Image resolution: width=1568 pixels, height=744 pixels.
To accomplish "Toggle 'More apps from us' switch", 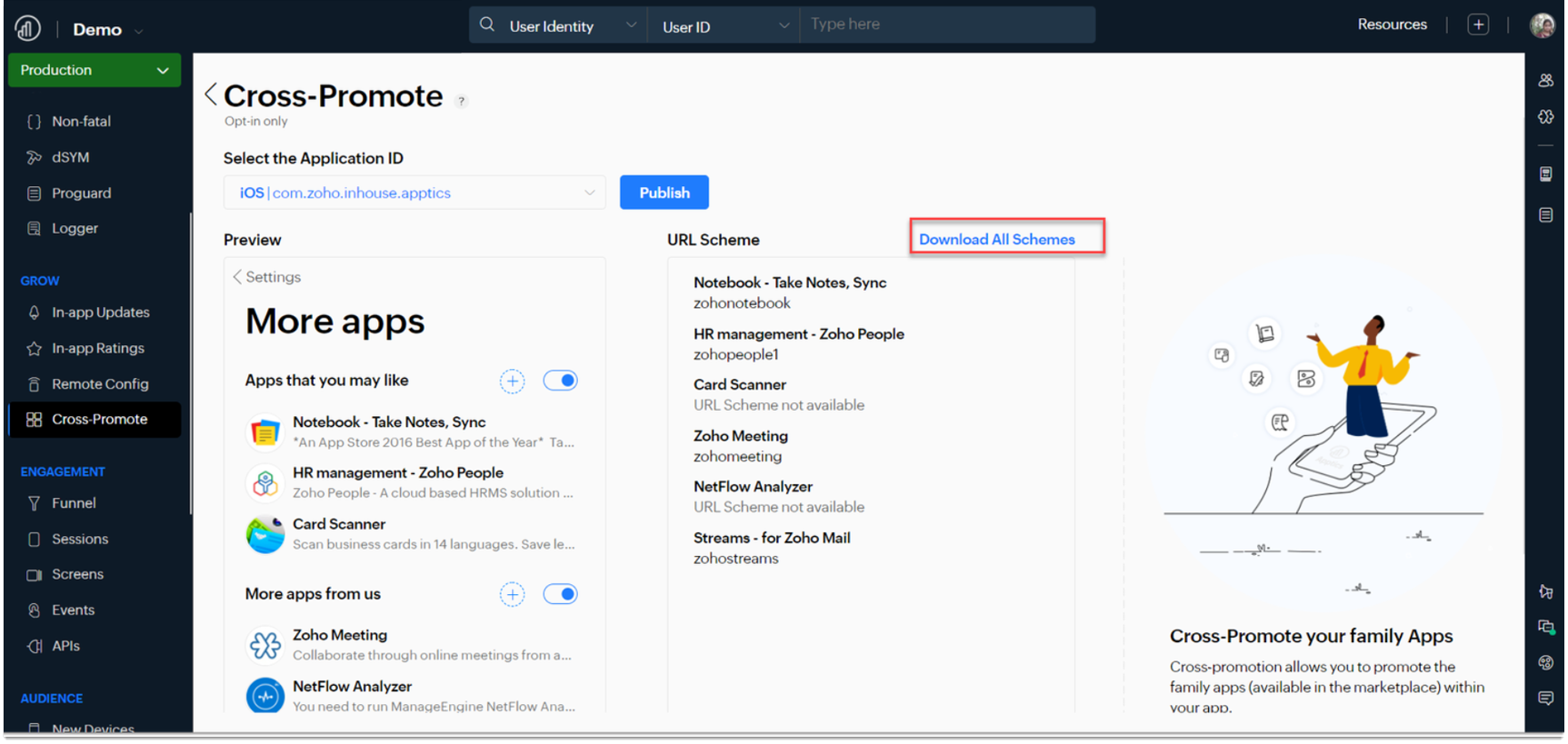I will click(560, 594).
